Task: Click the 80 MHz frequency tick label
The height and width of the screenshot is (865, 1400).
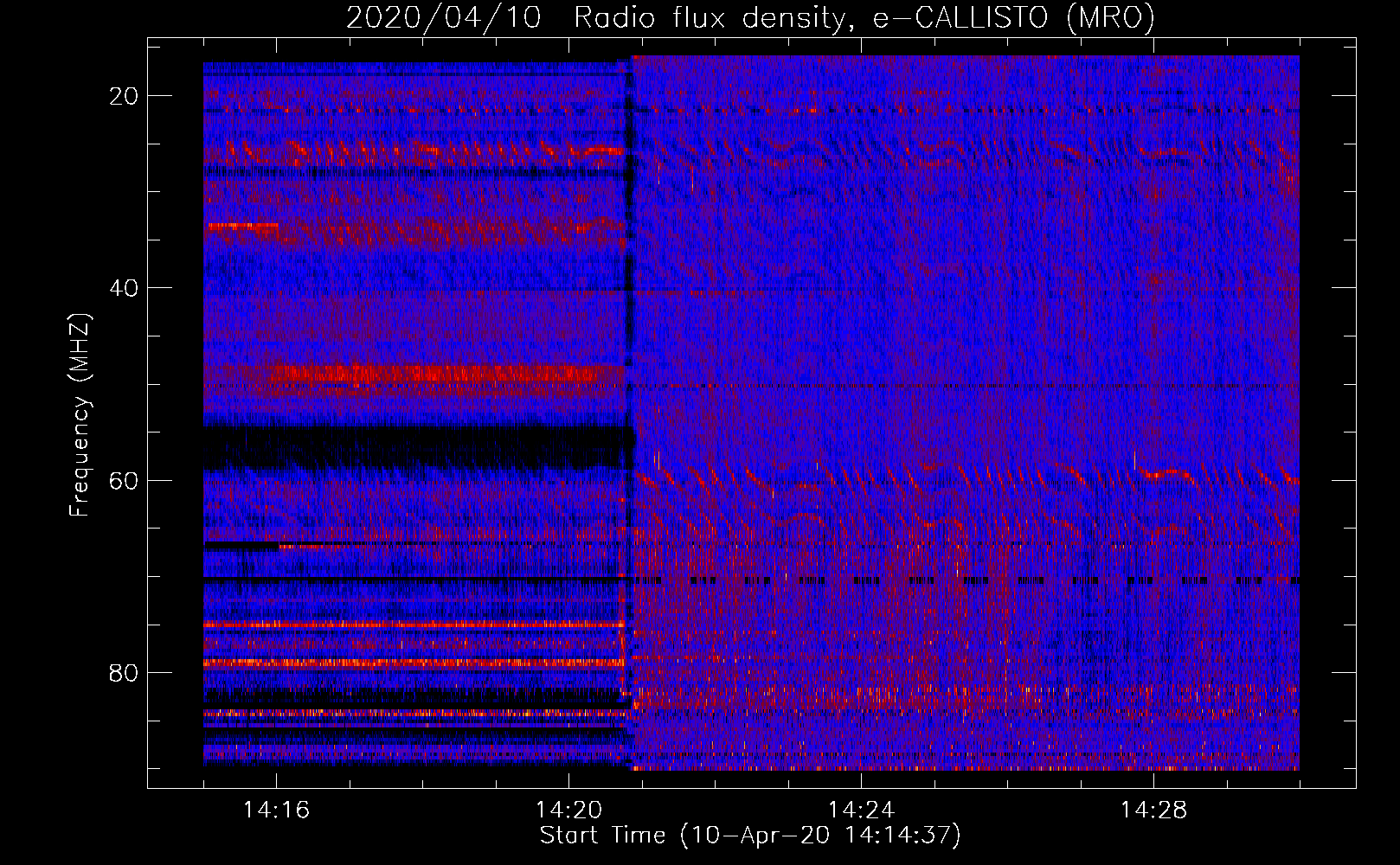Action: 125,672
